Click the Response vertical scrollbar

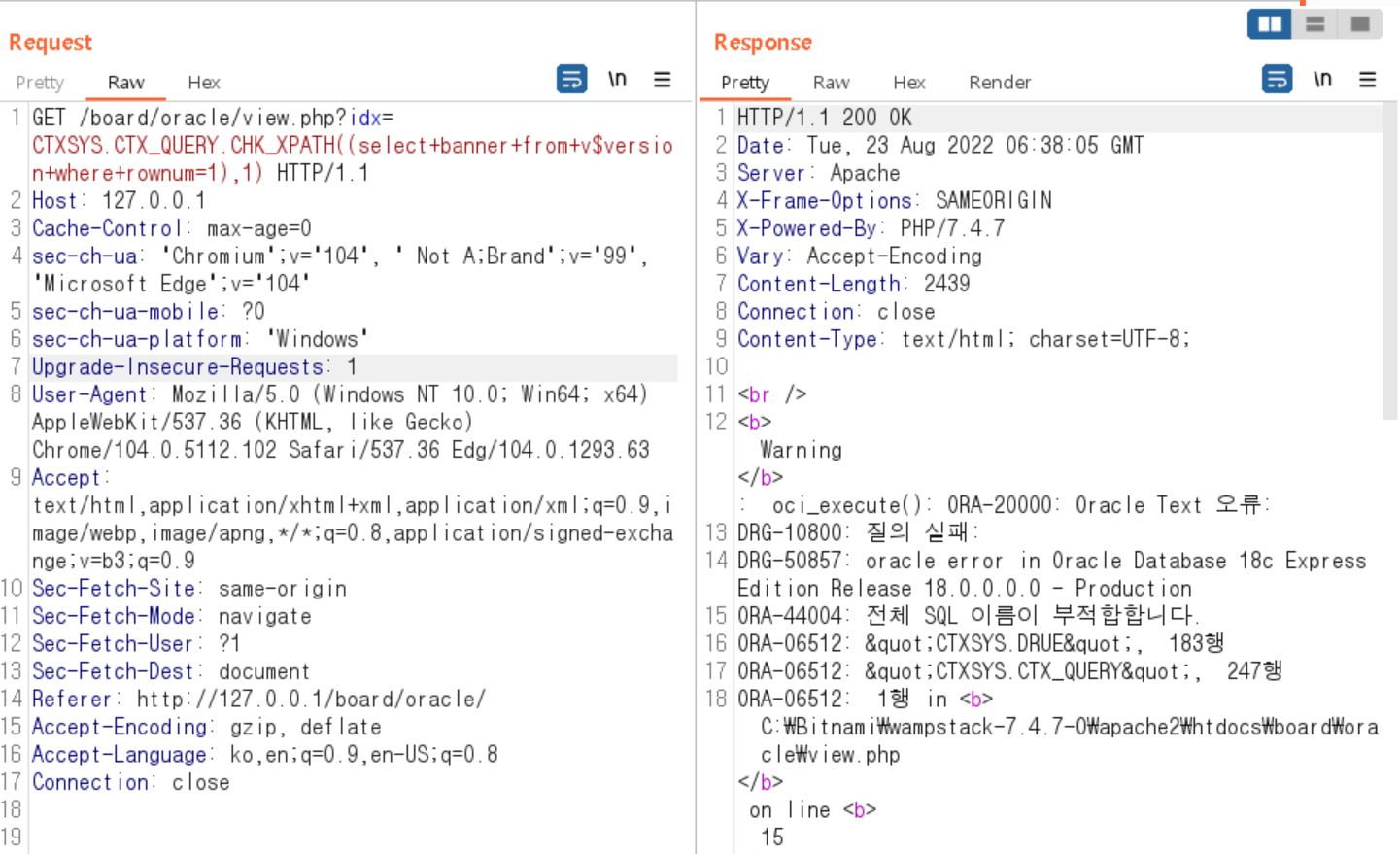[1390, 260]
